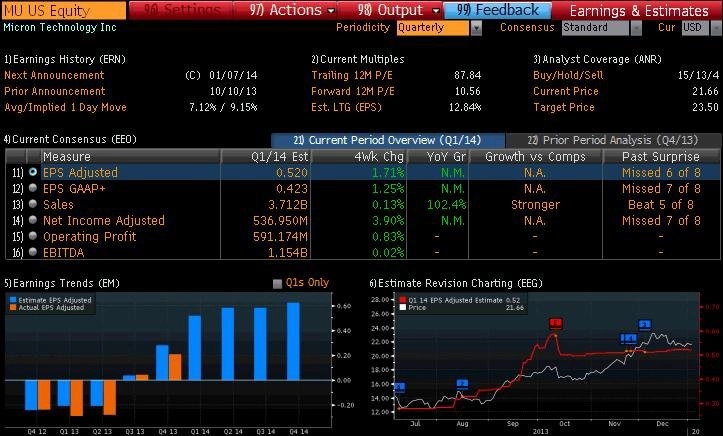
Task: Open 5) Earnings Trends (EM) link
Action: click(x=62, y=283)
